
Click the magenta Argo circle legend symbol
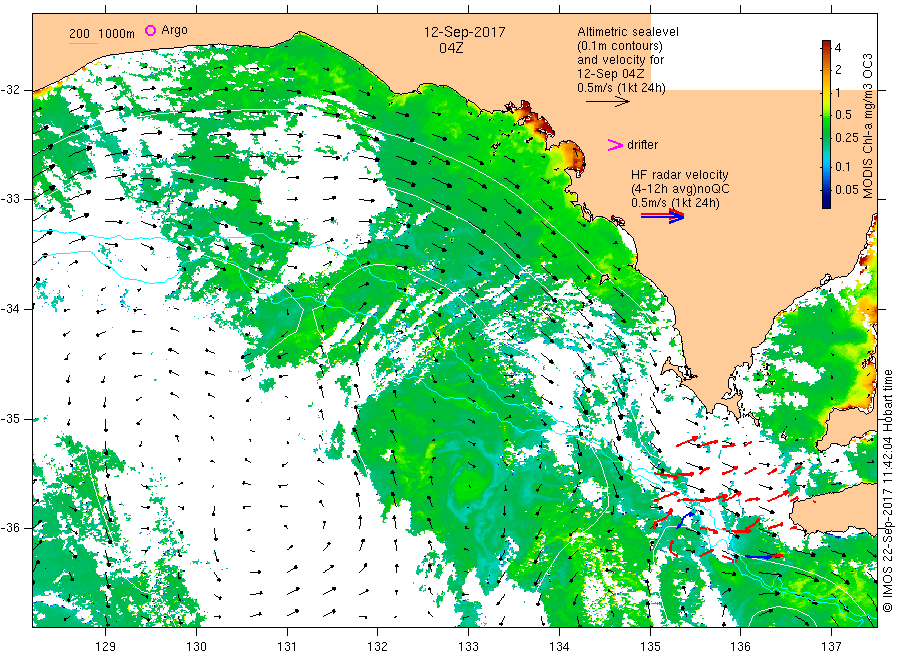[150, 30]
